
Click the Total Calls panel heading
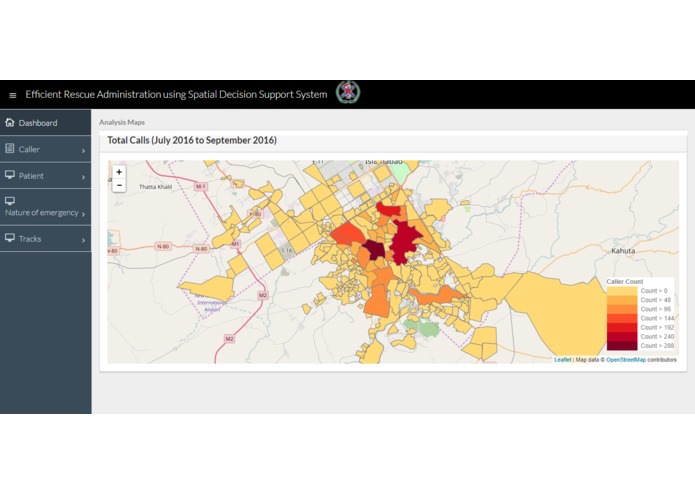point(192,140)
